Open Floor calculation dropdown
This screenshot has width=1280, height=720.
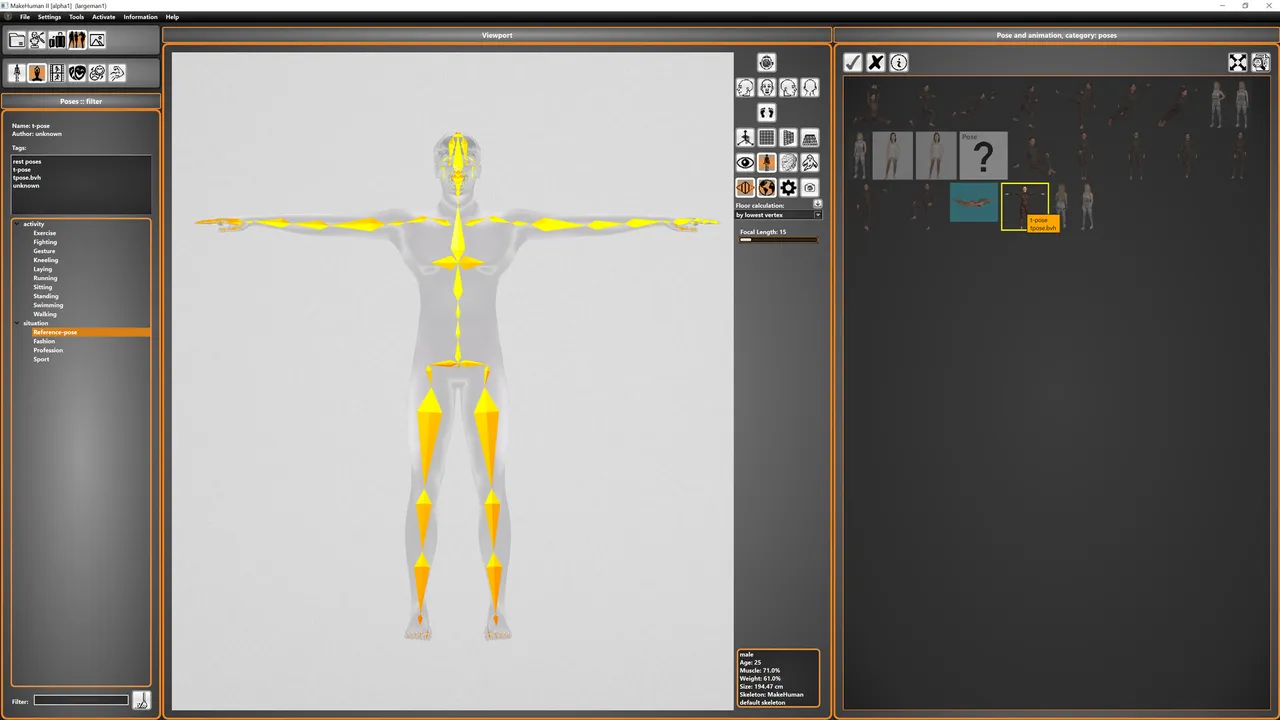(x=778, y=215)
